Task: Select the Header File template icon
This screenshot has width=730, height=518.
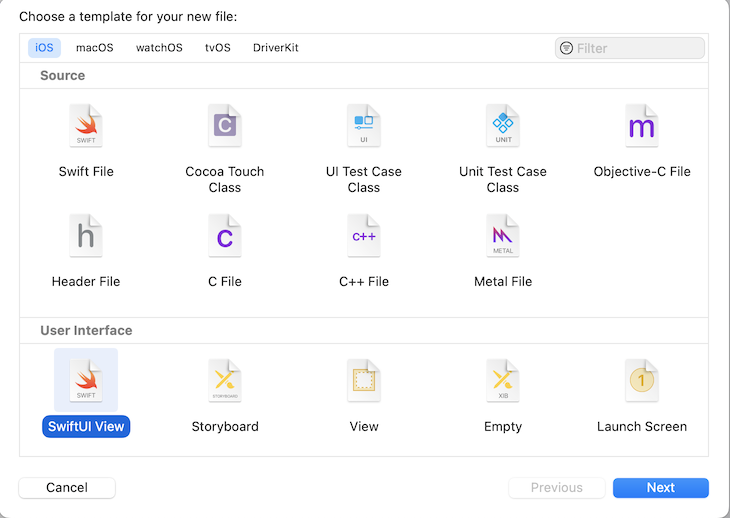Action: (86, 237)
